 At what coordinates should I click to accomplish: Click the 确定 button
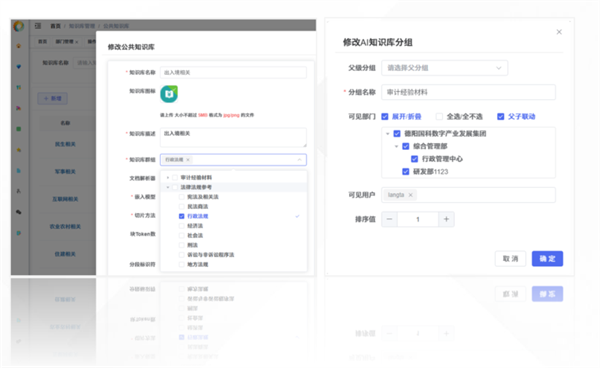[547, 259]
